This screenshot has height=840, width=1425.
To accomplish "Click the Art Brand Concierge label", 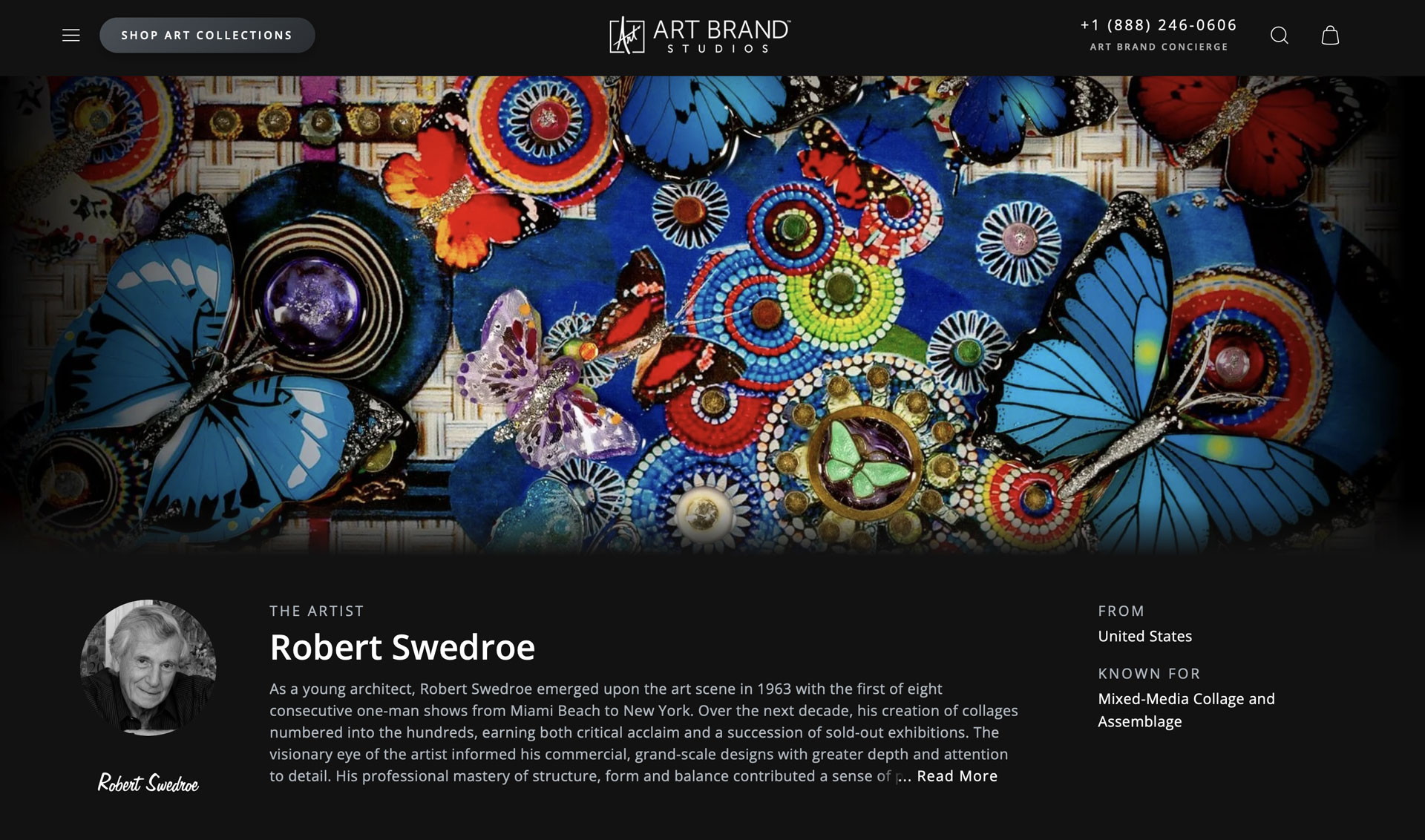I will [x=1159, y=47].
